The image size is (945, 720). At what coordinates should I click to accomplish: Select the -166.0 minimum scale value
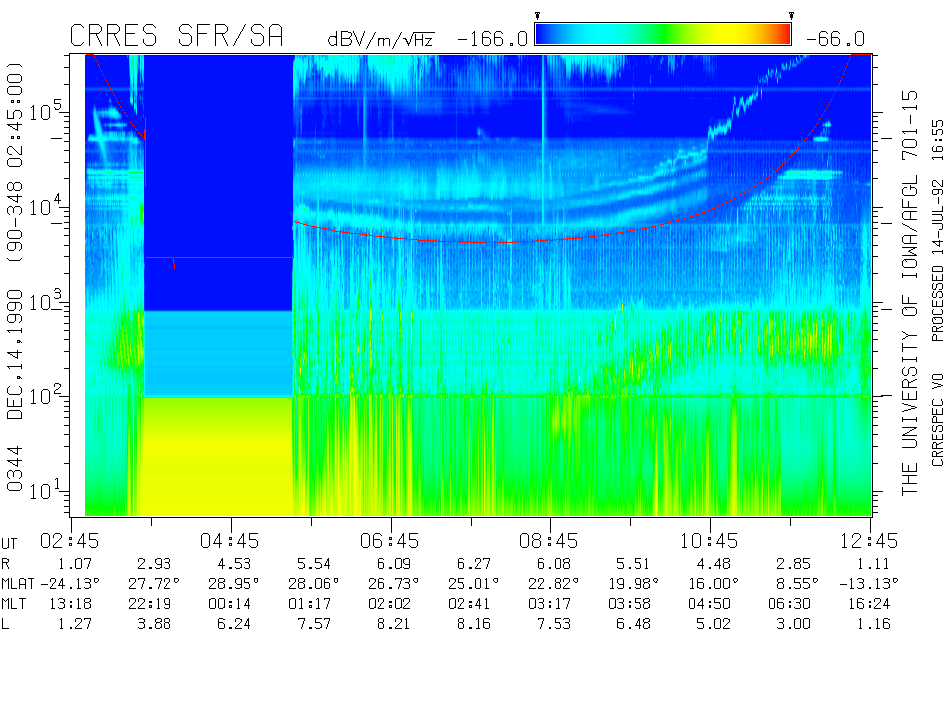click(492, 39)
